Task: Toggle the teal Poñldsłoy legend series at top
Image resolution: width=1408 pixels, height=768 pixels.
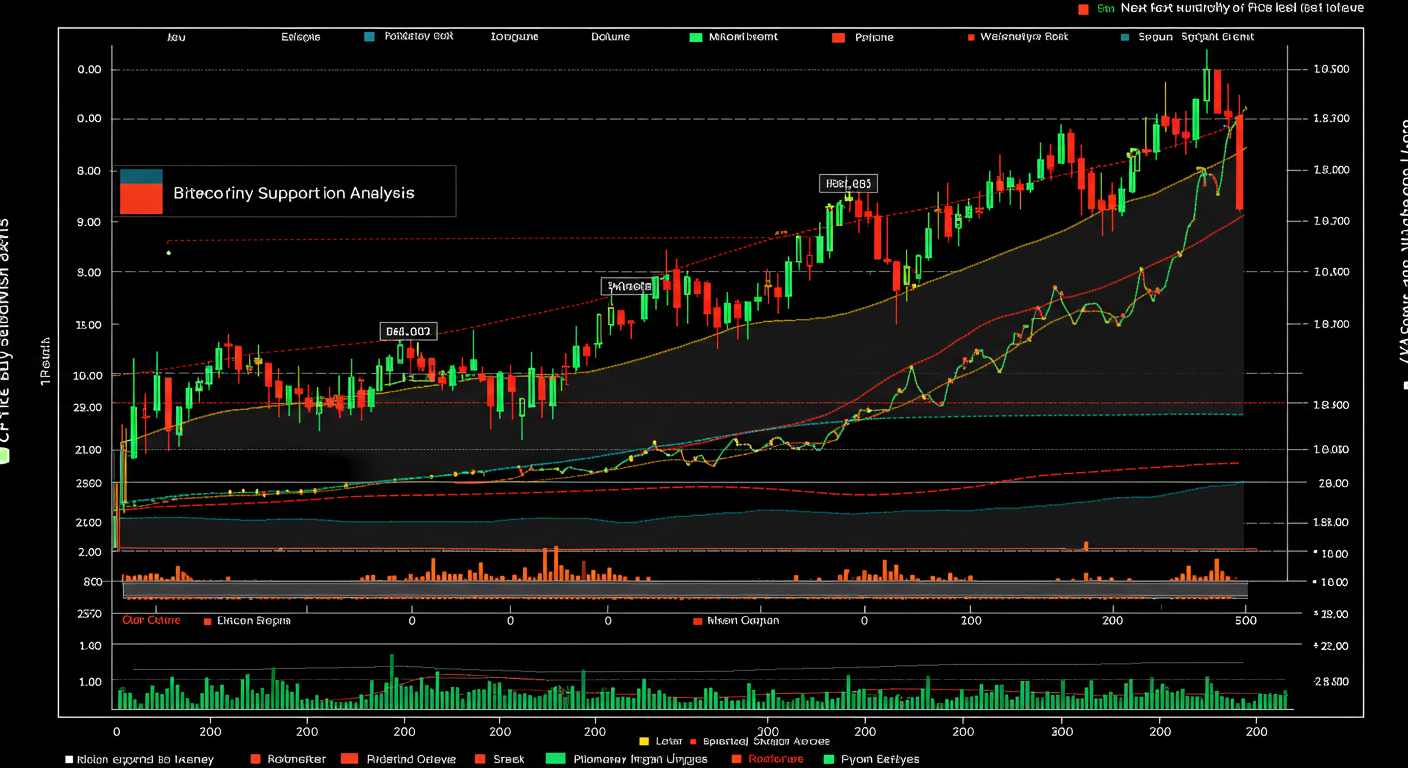Action: (x=408, y=36)
